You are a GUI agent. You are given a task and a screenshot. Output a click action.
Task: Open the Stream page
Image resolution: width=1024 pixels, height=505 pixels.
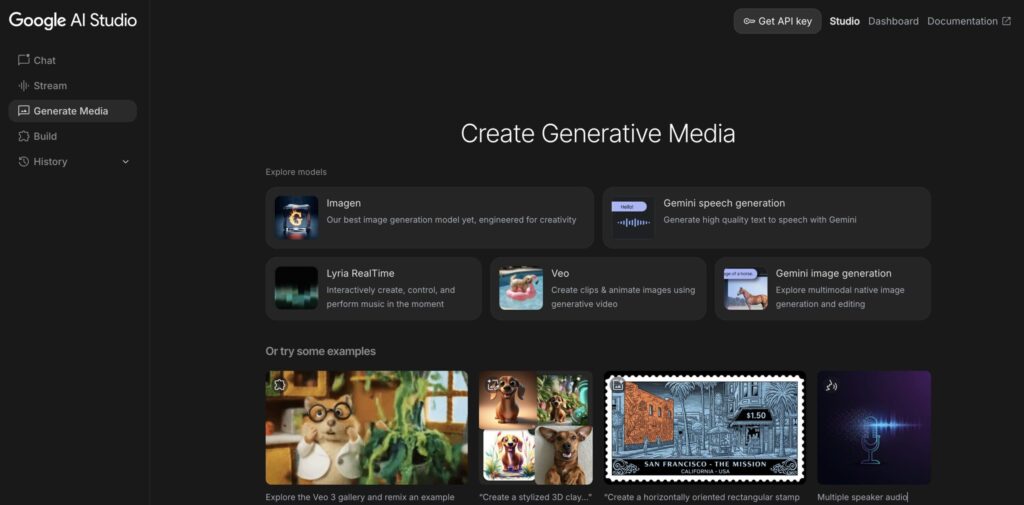pyautogui.click(x=72, y=86)
